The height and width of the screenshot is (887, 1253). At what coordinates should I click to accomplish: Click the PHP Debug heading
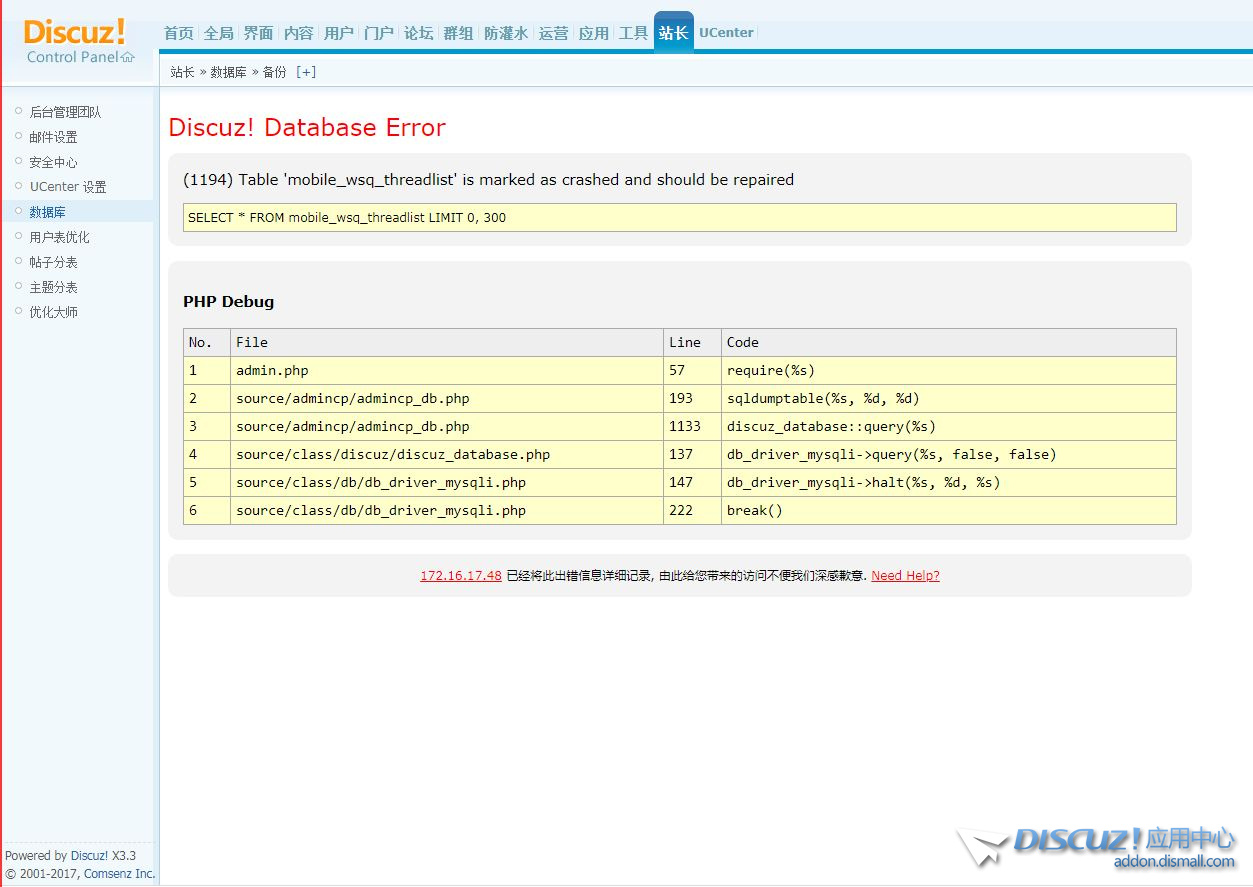(228, 301)
